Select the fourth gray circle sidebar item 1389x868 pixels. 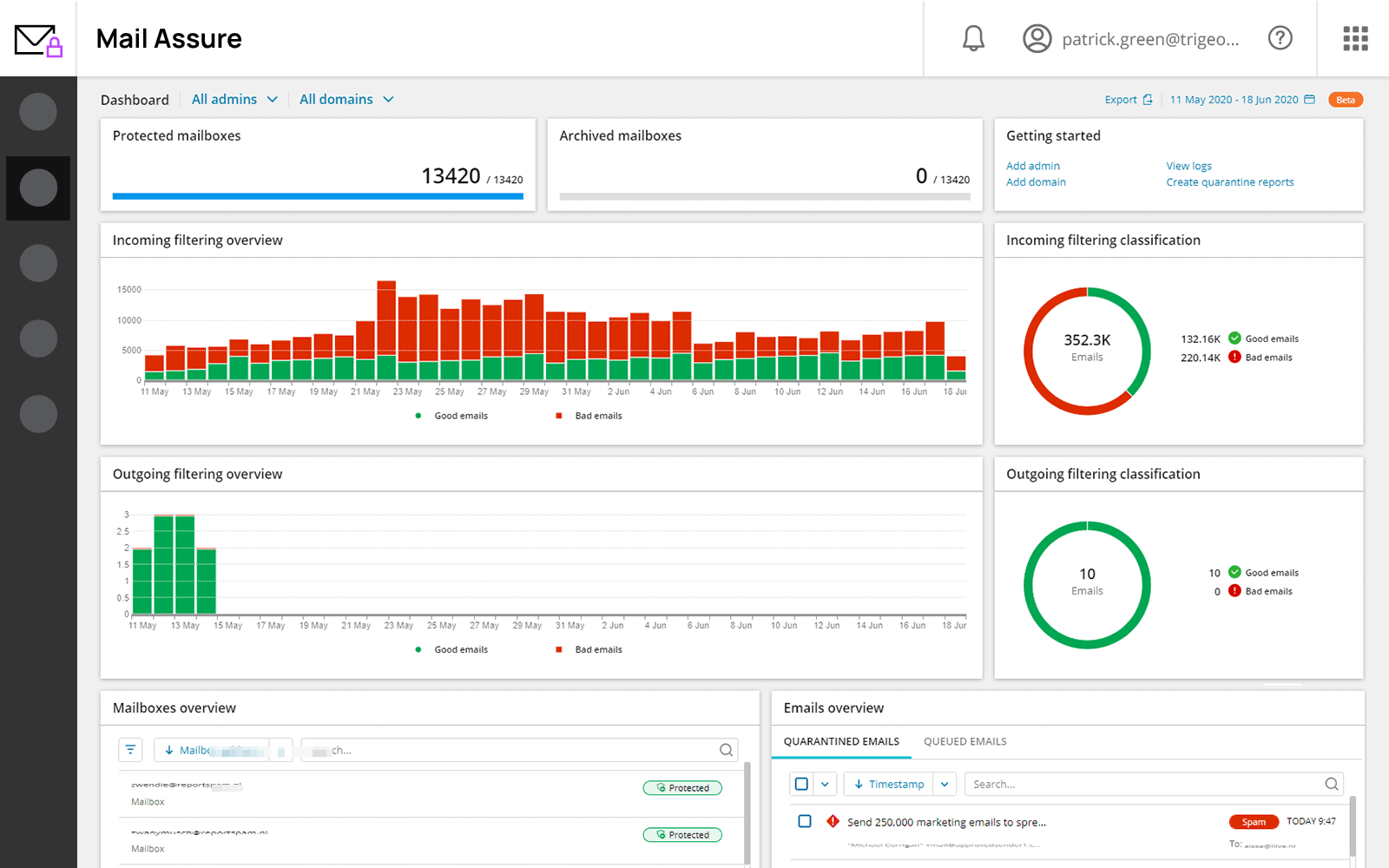(x=38, y=339)
